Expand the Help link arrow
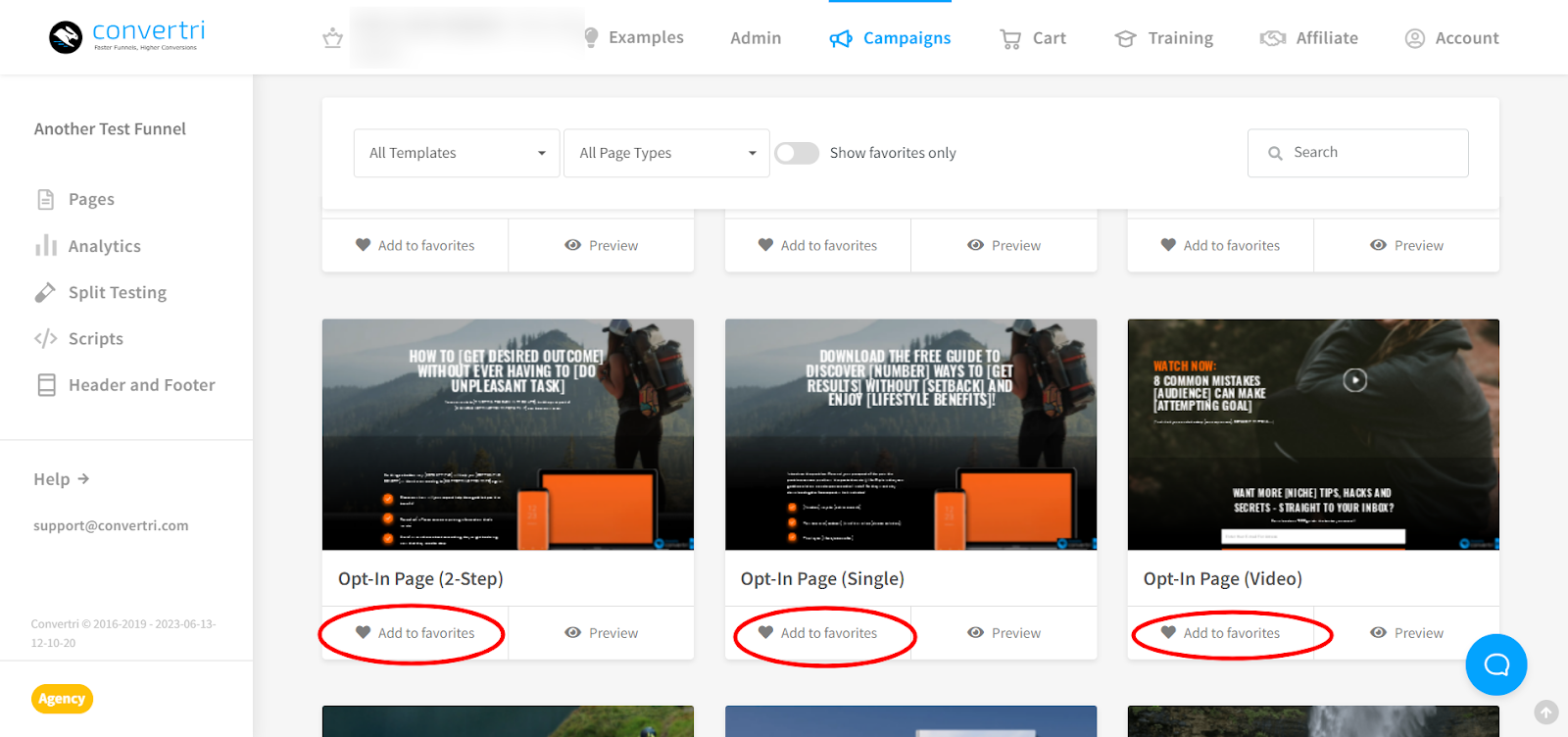This screenshot has width=1568, height=737. pyautogui.click(x=83, y=479)
